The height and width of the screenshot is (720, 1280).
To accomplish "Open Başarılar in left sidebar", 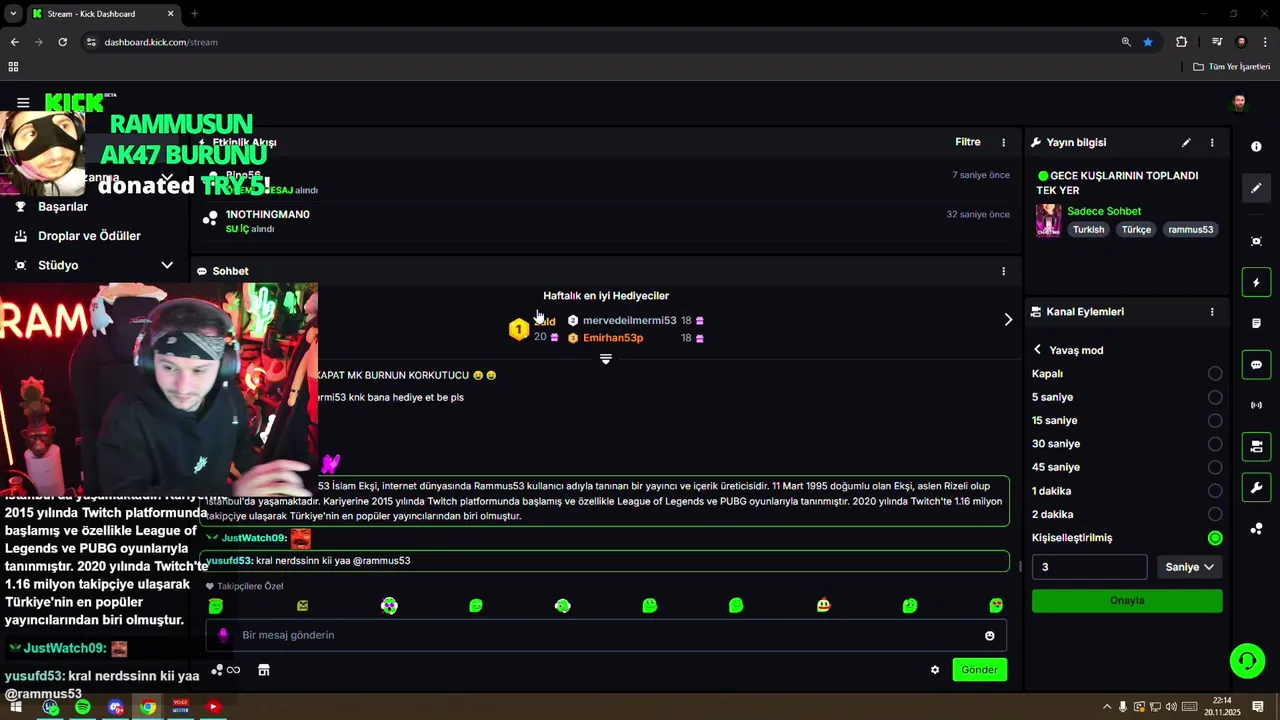I will point(63,207).
